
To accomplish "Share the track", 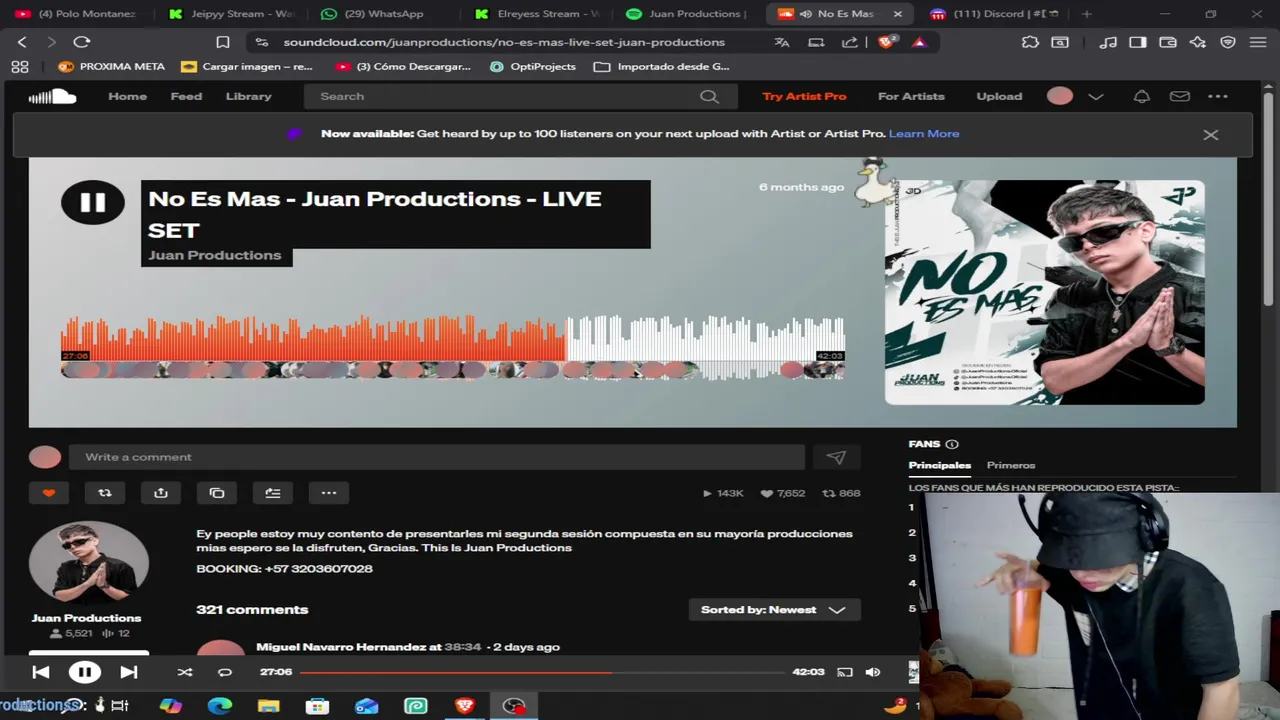I will (x=161, y=492).
